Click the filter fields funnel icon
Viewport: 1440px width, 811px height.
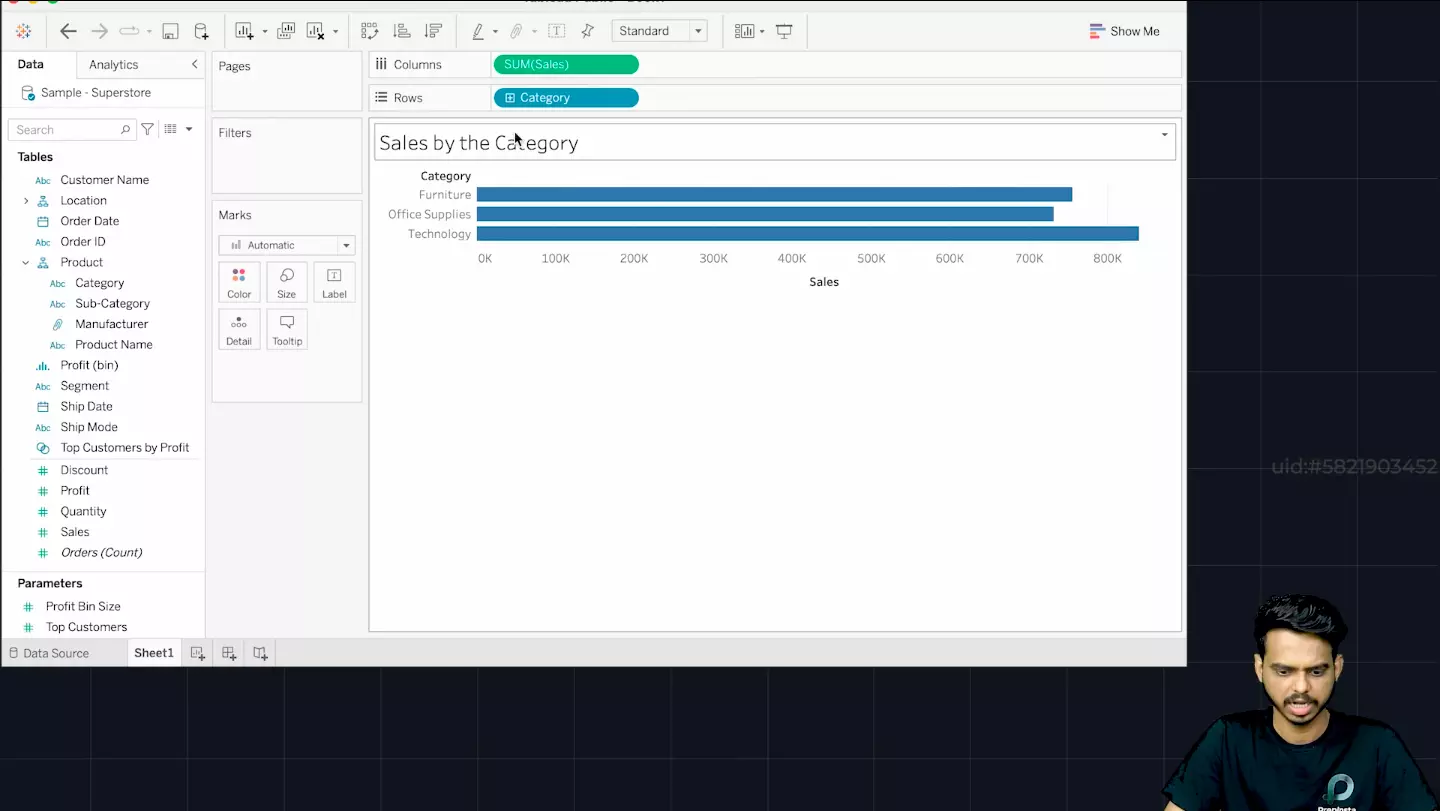tap(147, 129)
